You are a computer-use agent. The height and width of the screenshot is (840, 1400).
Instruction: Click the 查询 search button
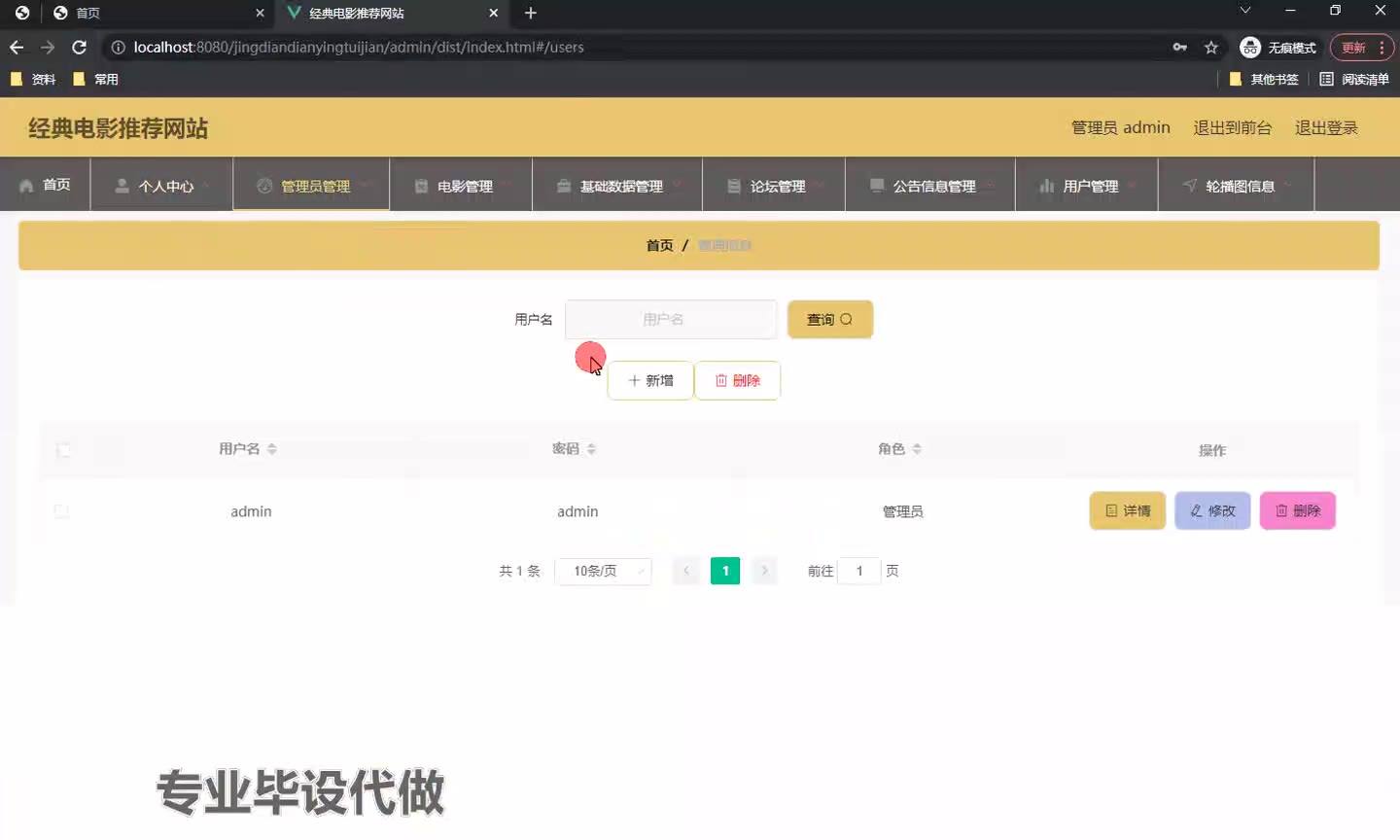click(x=830, y=319)
